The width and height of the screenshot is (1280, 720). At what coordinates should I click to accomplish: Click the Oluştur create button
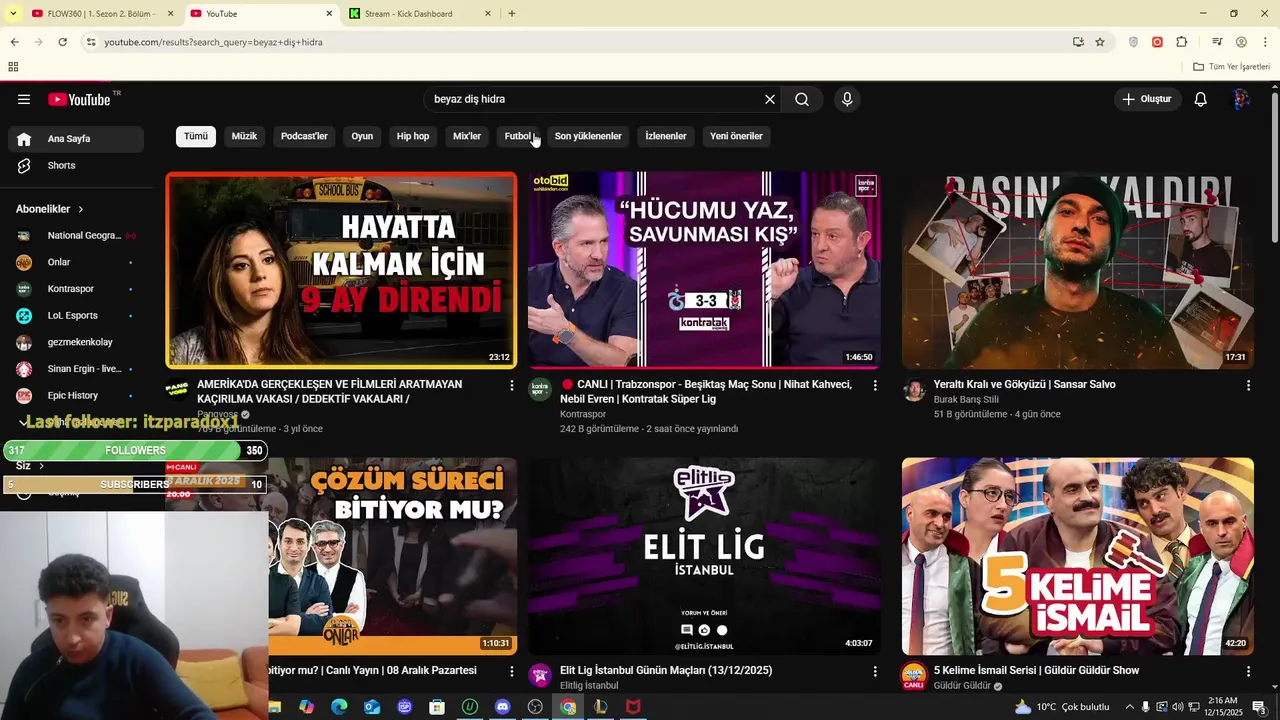[1147, 99]
